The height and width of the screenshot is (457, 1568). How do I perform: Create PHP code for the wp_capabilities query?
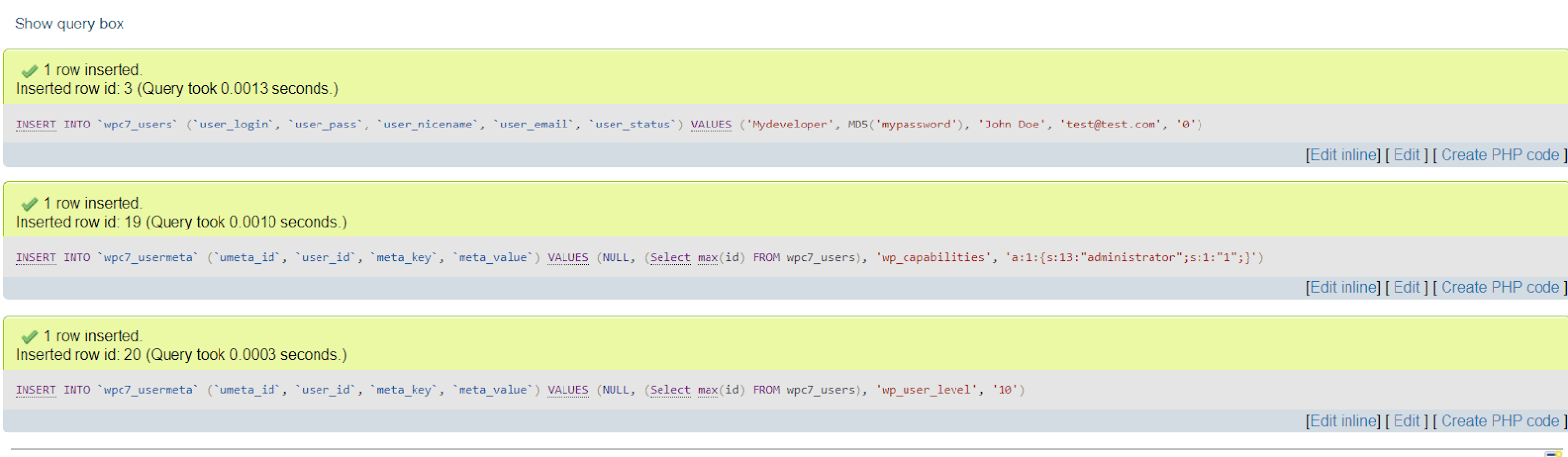1499,287
